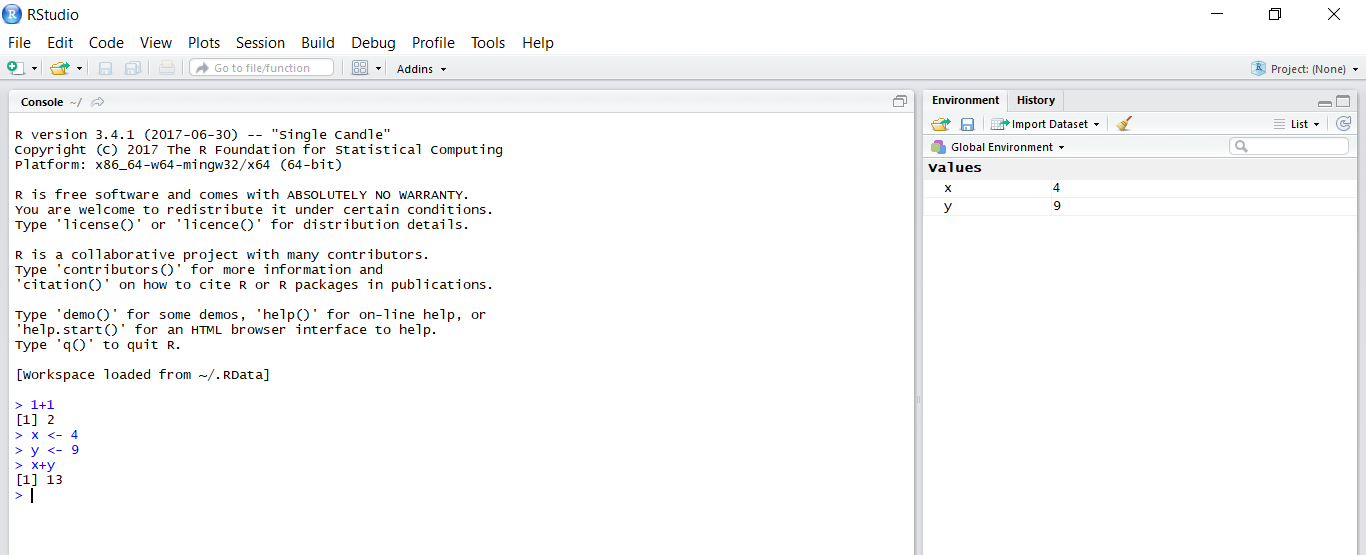This screenshot has width=1366, height=555.
Task: Clear the workspace with the broom icon
Action: [x=1124, y=124]
